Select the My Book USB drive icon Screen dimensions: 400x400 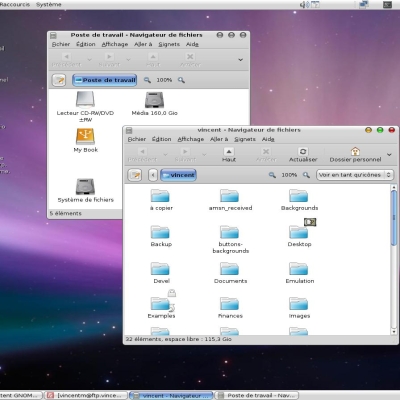click(x=85, y=136)
